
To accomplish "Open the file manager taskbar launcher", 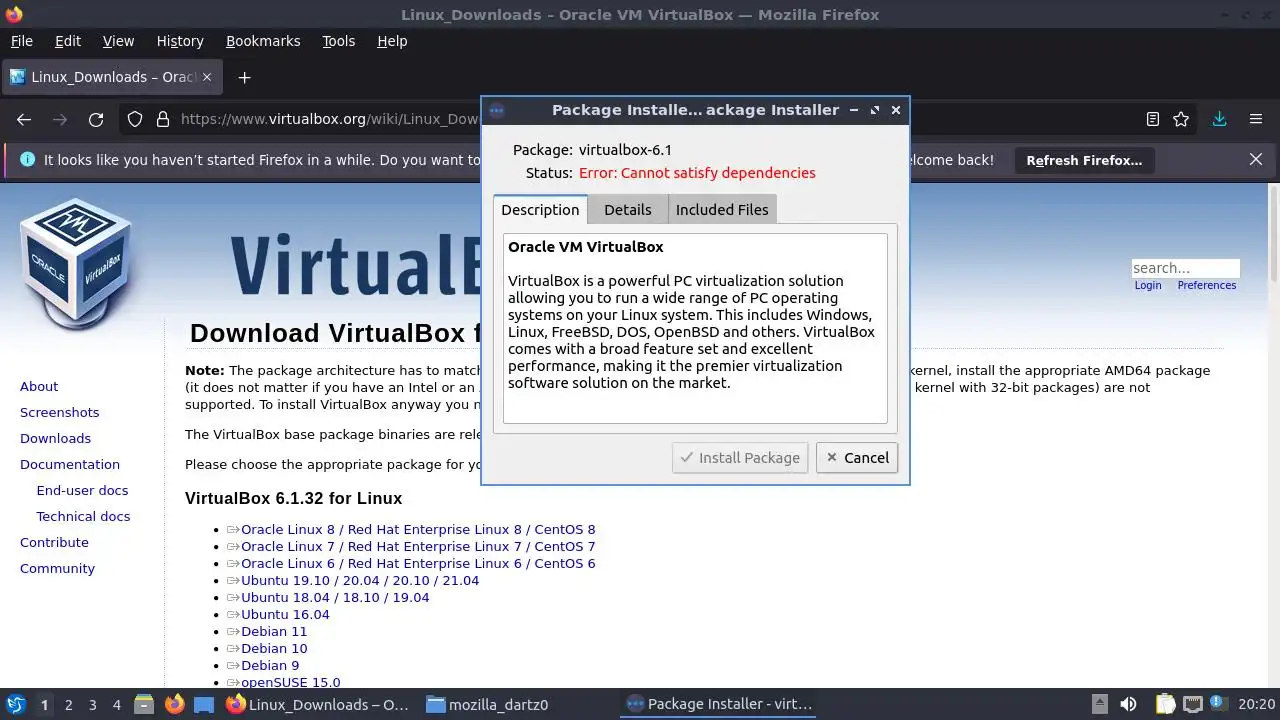I will click(x=143, y=704).
